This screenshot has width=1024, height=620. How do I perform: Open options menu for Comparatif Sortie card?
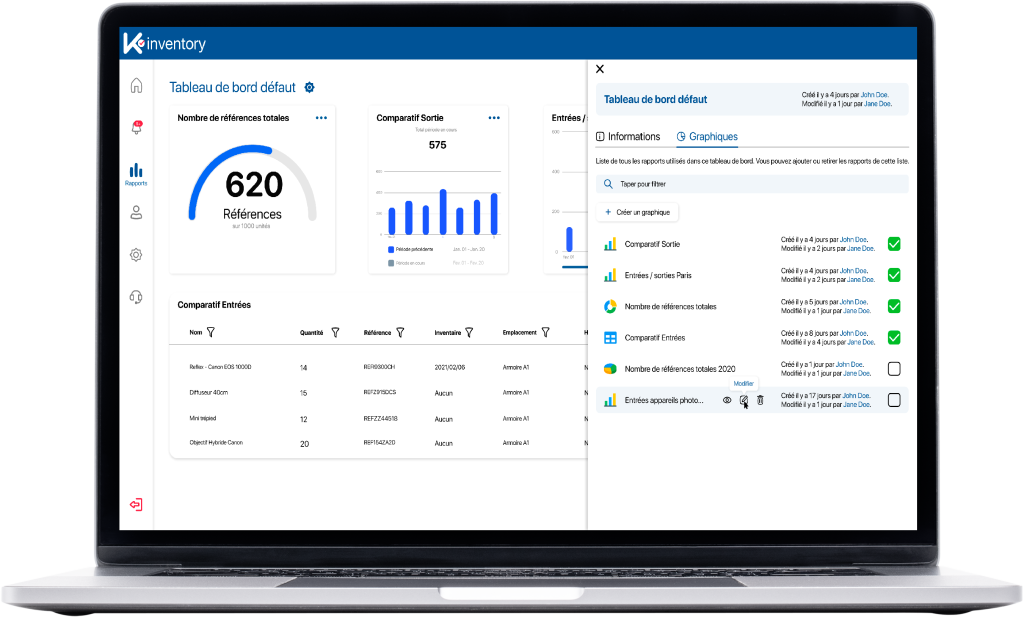point(494,118)
